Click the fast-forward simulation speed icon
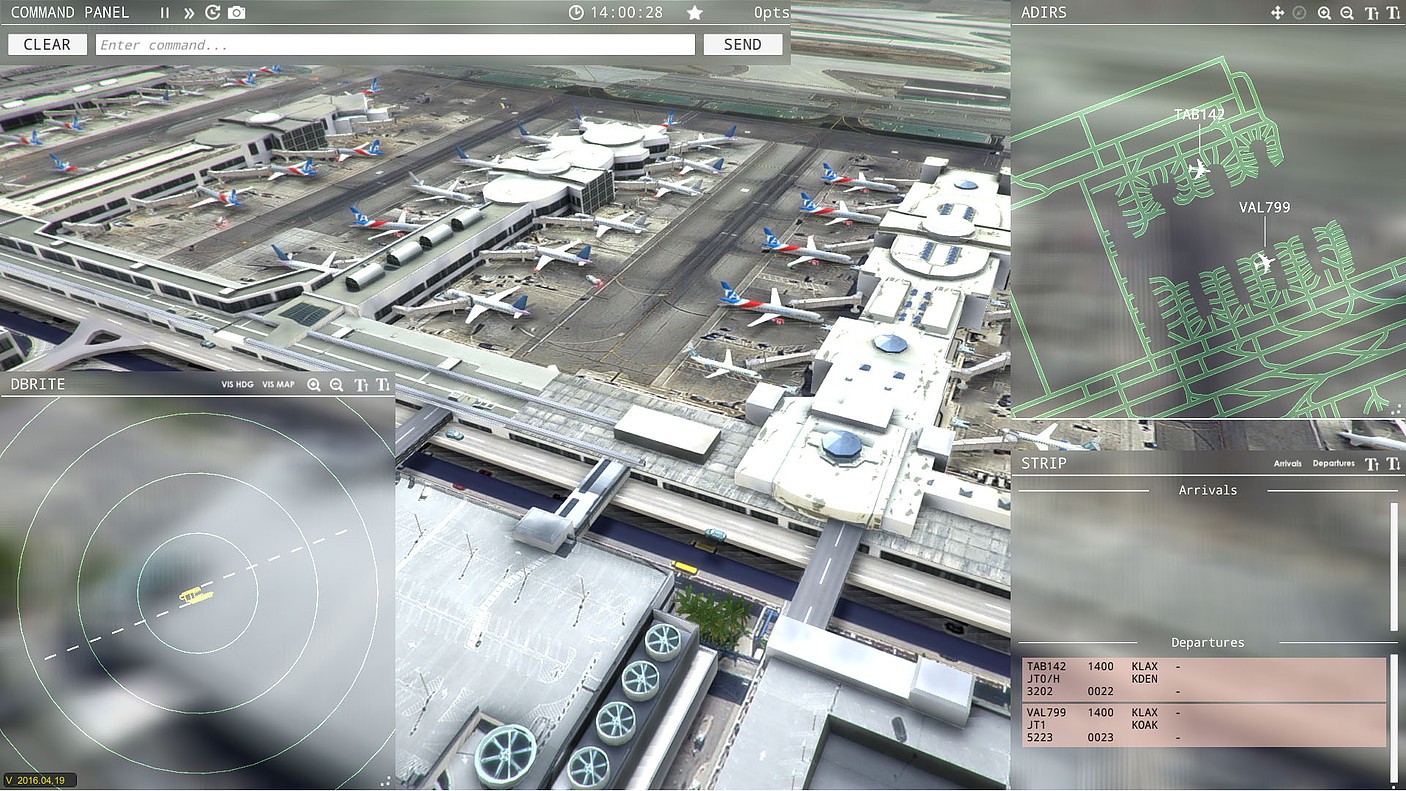 pos(188,12)
